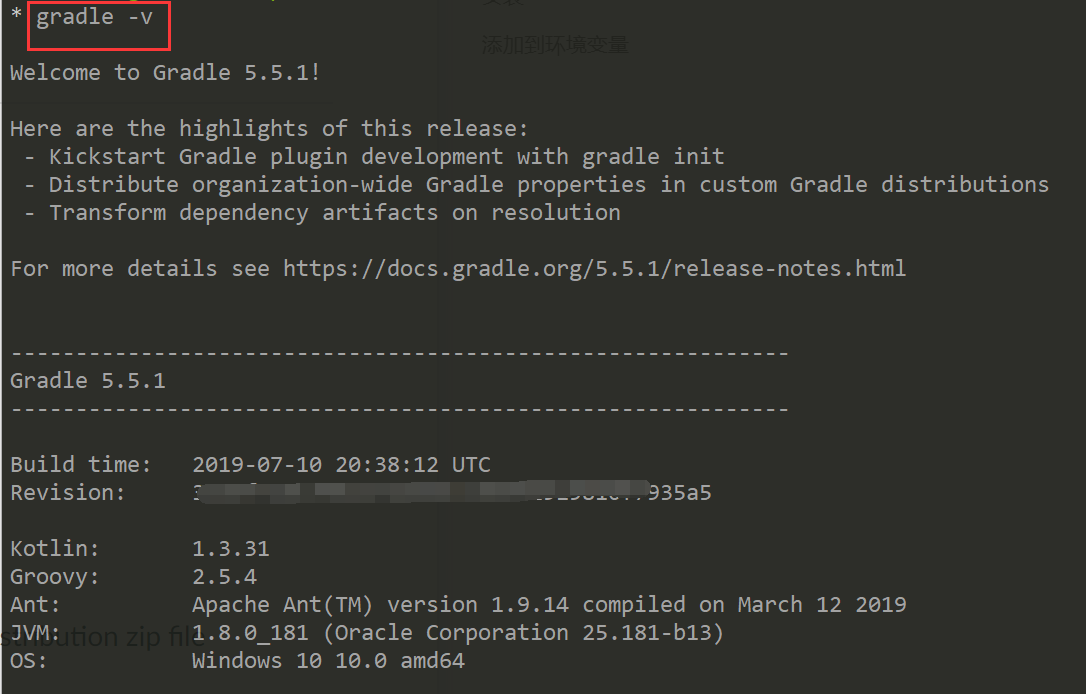This screenshot has width=1086, height=694.
Task: Select the Transform dependency artifacts line
Action: click(x=334, y=213)
